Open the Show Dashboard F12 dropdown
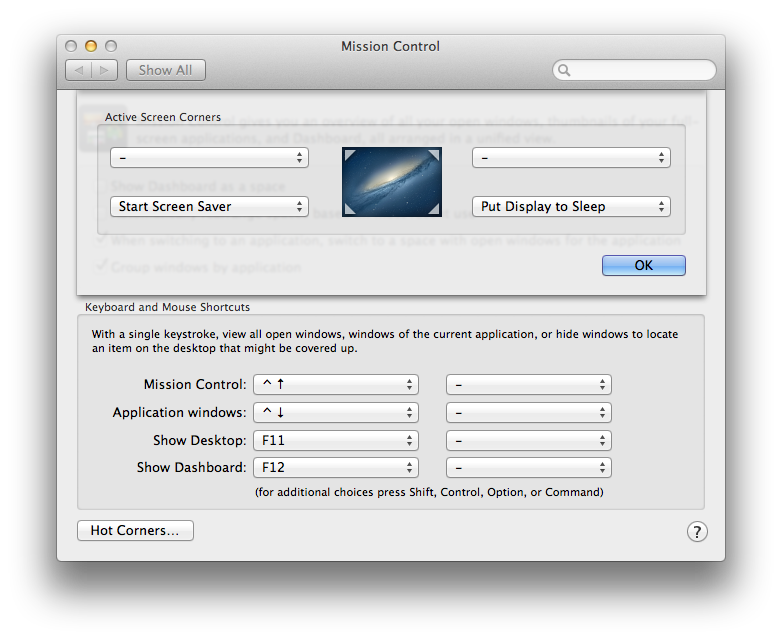The image size is (782, 640). point(336,467)
